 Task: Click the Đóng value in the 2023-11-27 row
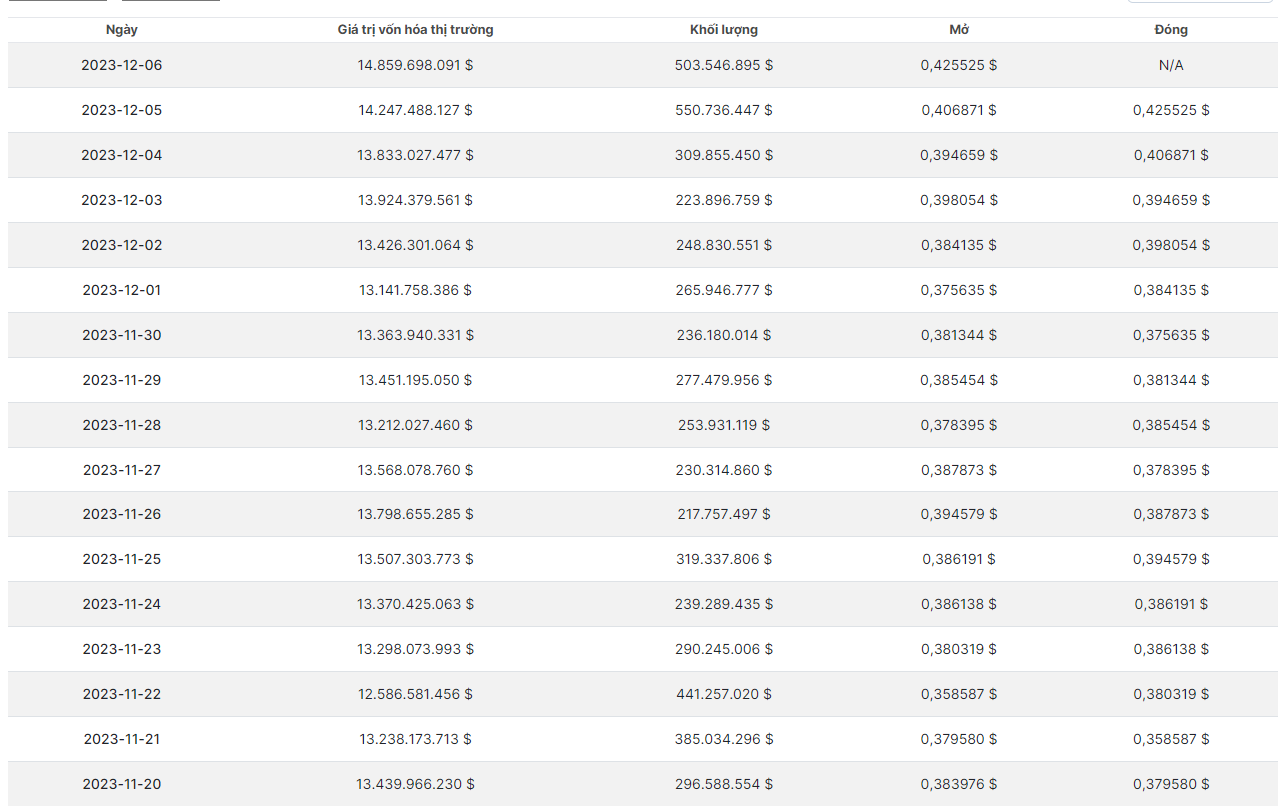[1171, 470]
